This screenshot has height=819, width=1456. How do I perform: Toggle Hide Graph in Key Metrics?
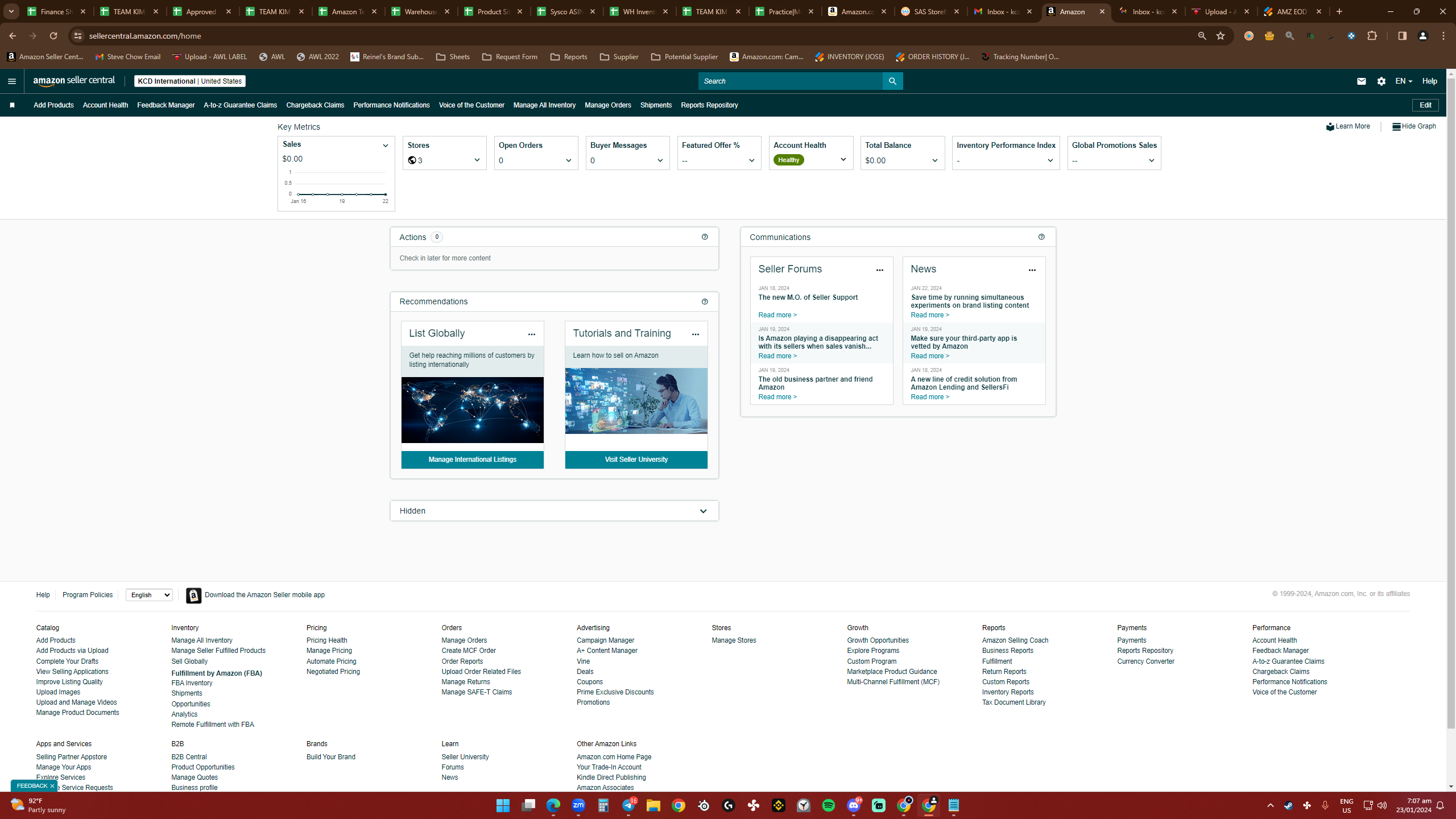pyautogui.click(x=1414, y=126)
